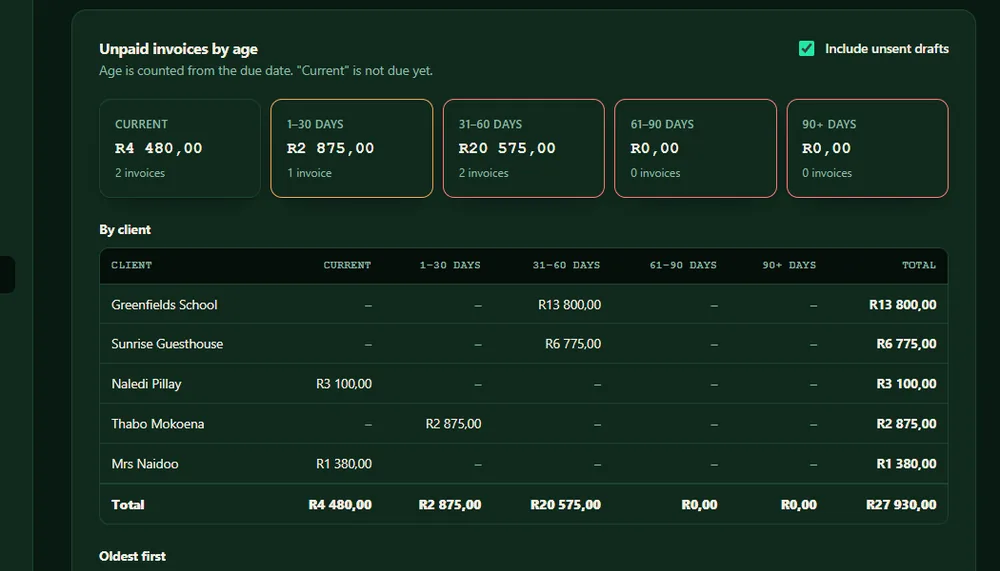The width and height of the screenshot is (1000, 571).
Task: Click the By client heading
Action: (x=125, y=230)
